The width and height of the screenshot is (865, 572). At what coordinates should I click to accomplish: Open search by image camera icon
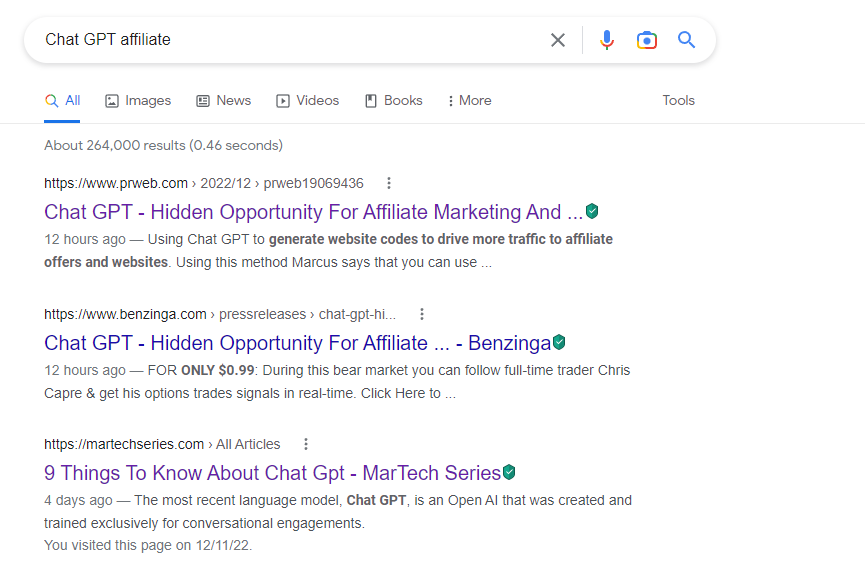tap(647, 40)
